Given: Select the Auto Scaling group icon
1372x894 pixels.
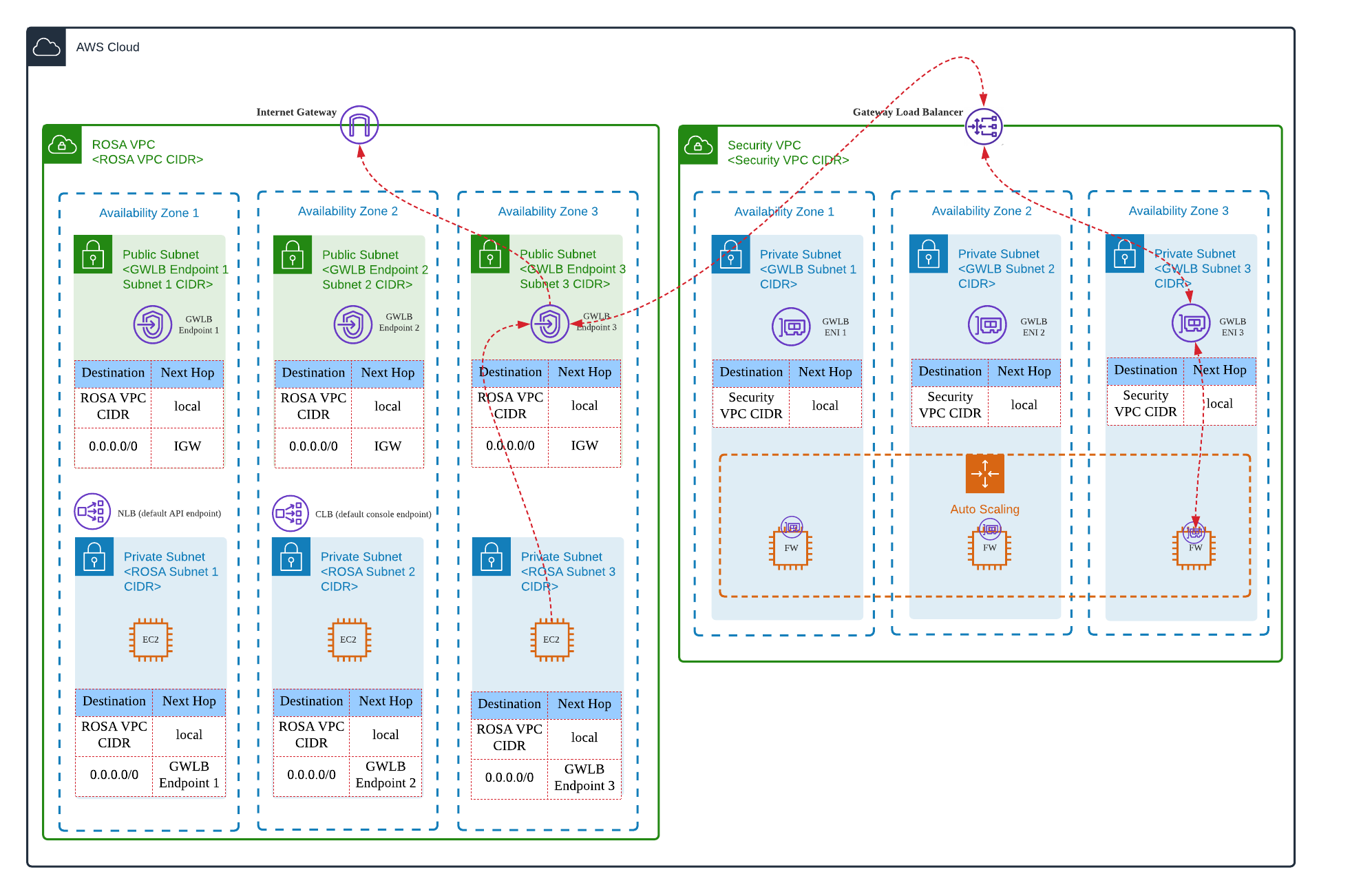Looking at the screenshot, I should 984,474.
